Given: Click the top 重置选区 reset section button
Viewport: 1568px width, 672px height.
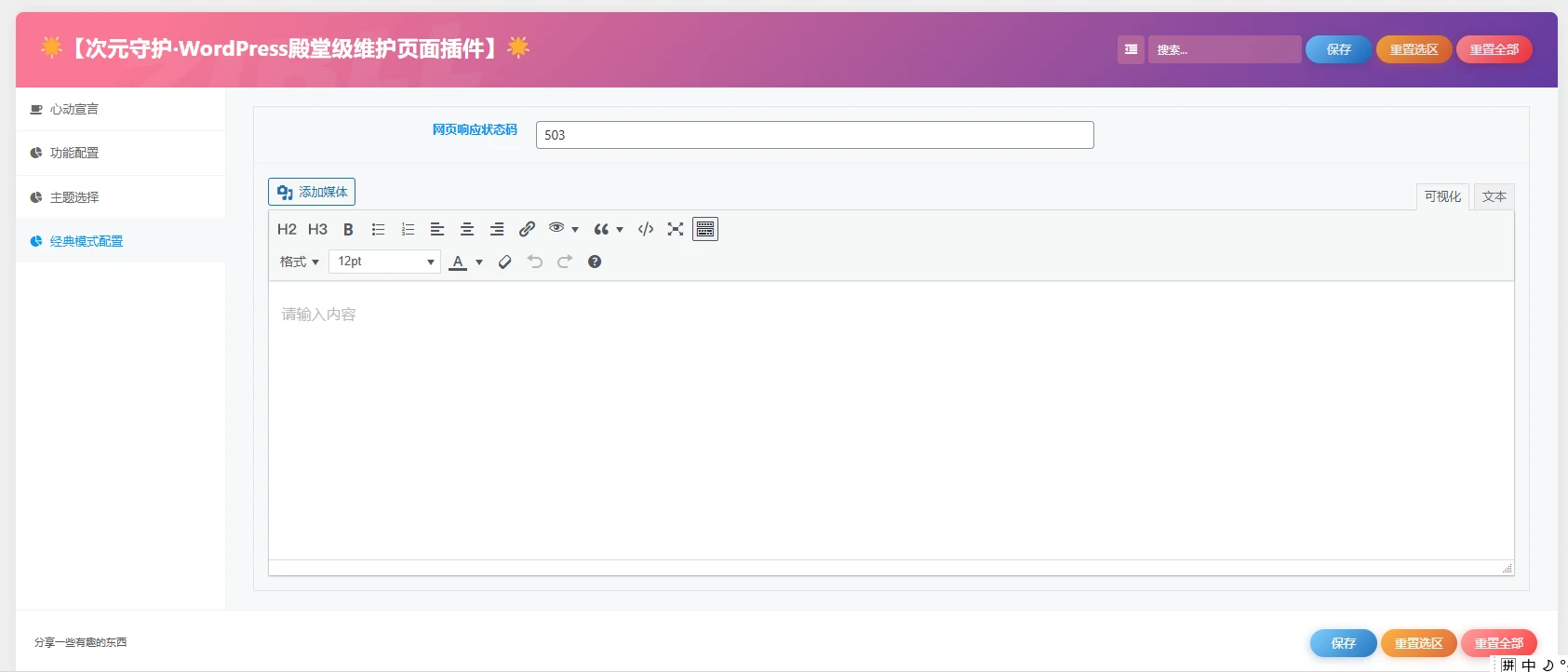Looking at the screenshot, I should [x=1414, y=49].
